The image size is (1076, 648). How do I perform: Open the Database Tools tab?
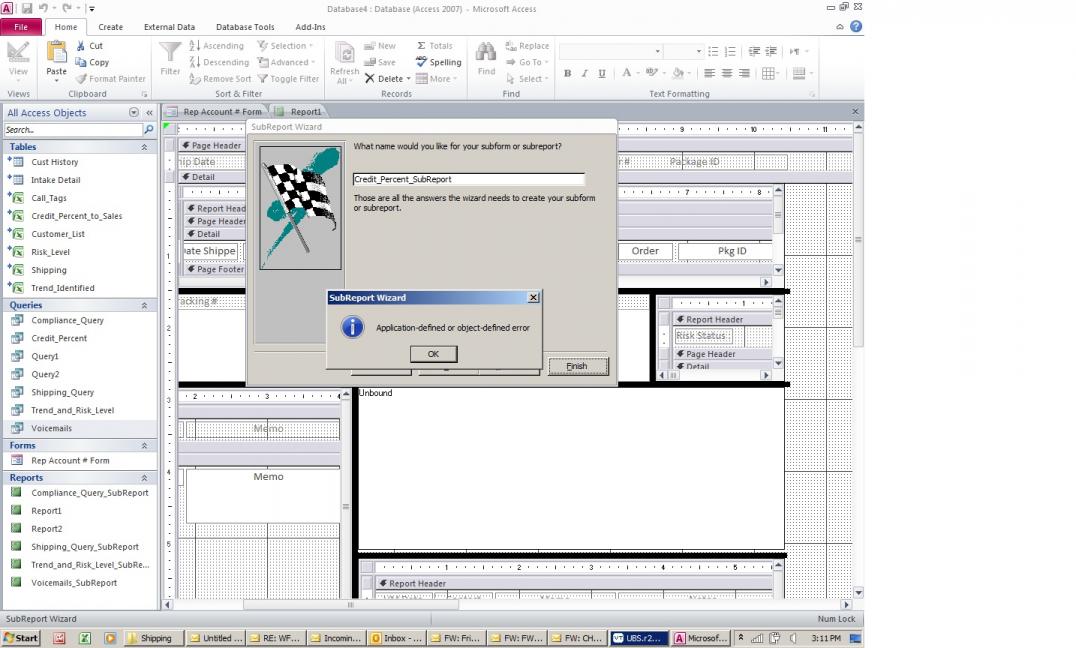coord(245,27)
